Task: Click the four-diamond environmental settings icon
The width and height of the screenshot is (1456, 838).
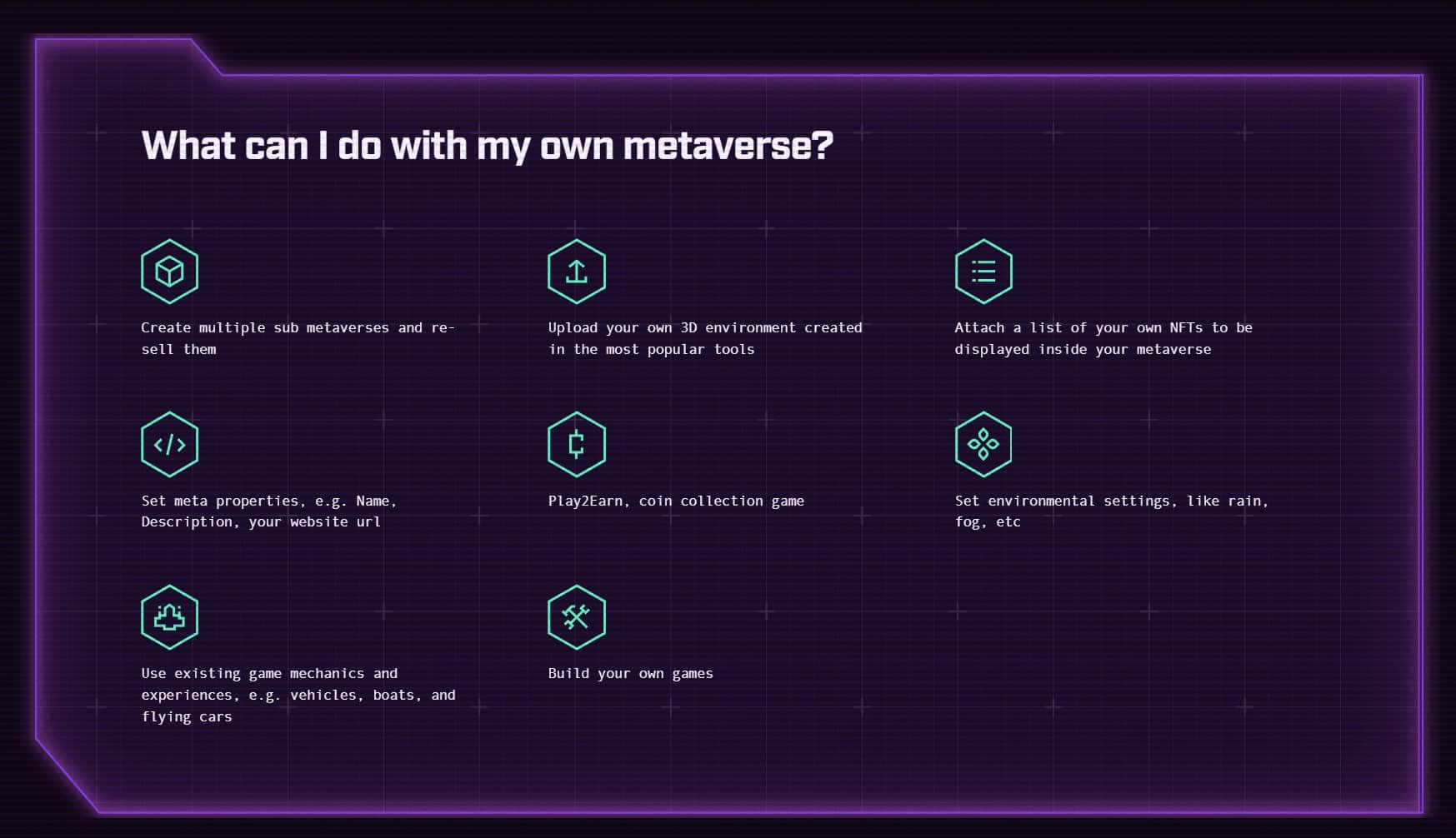Action: point(983,444)
